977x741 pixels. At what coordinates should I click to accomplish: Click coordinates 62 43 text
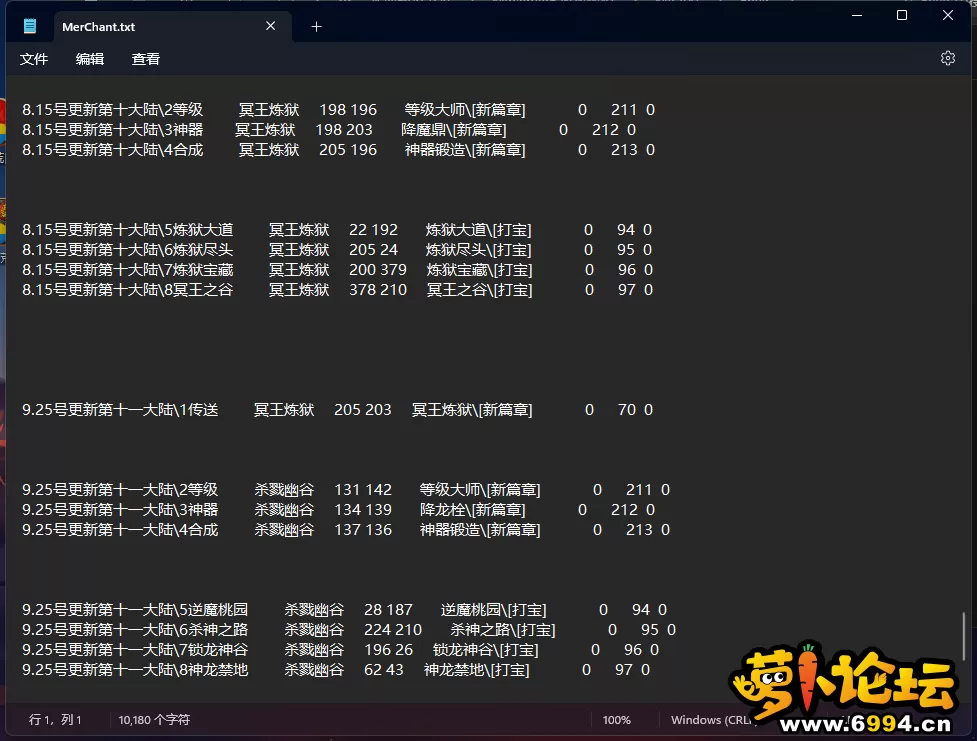[384, 670]
